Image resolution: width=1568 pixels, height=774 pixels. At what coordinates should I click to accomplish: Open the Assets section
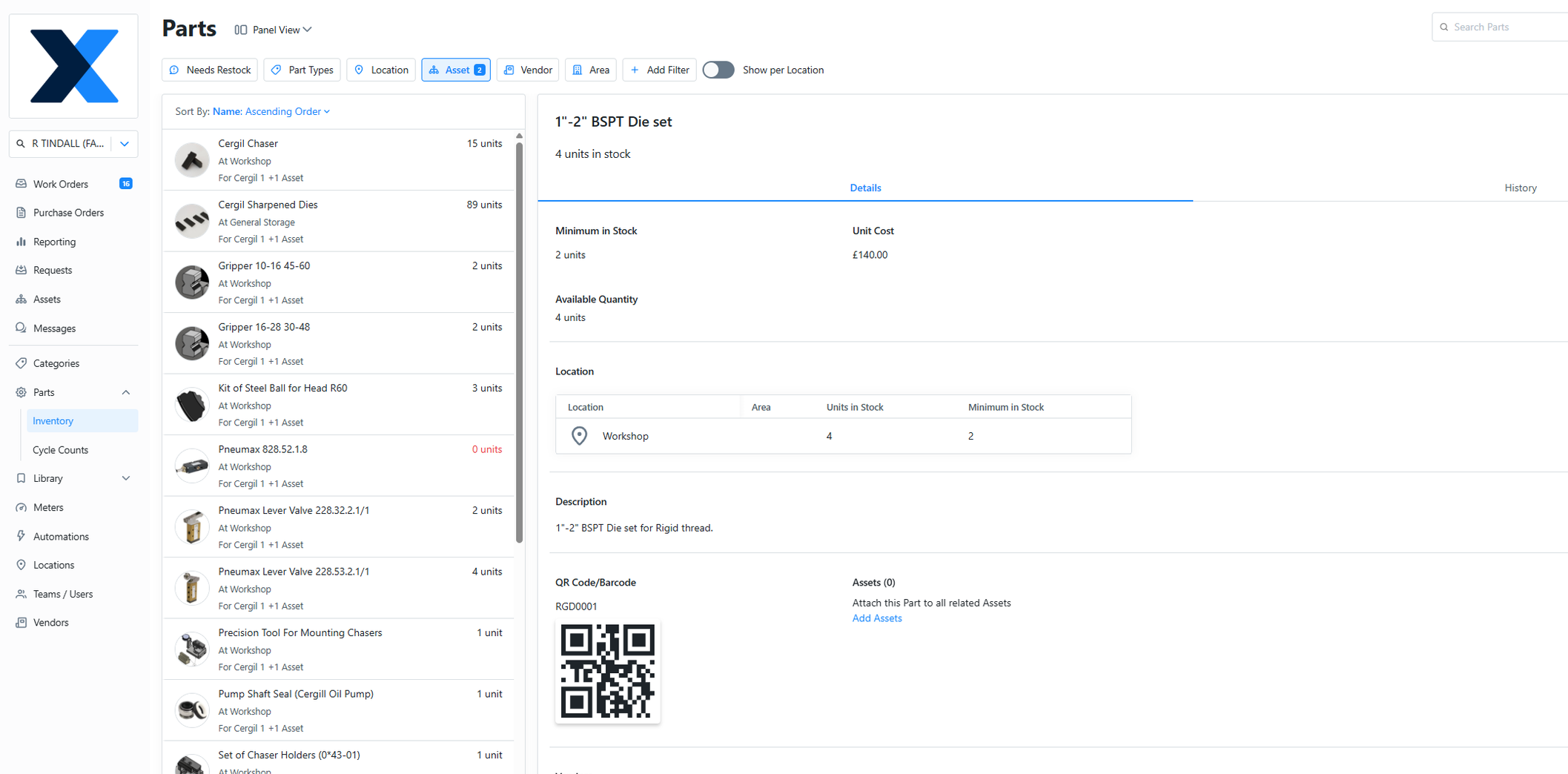tap(47, 299)
